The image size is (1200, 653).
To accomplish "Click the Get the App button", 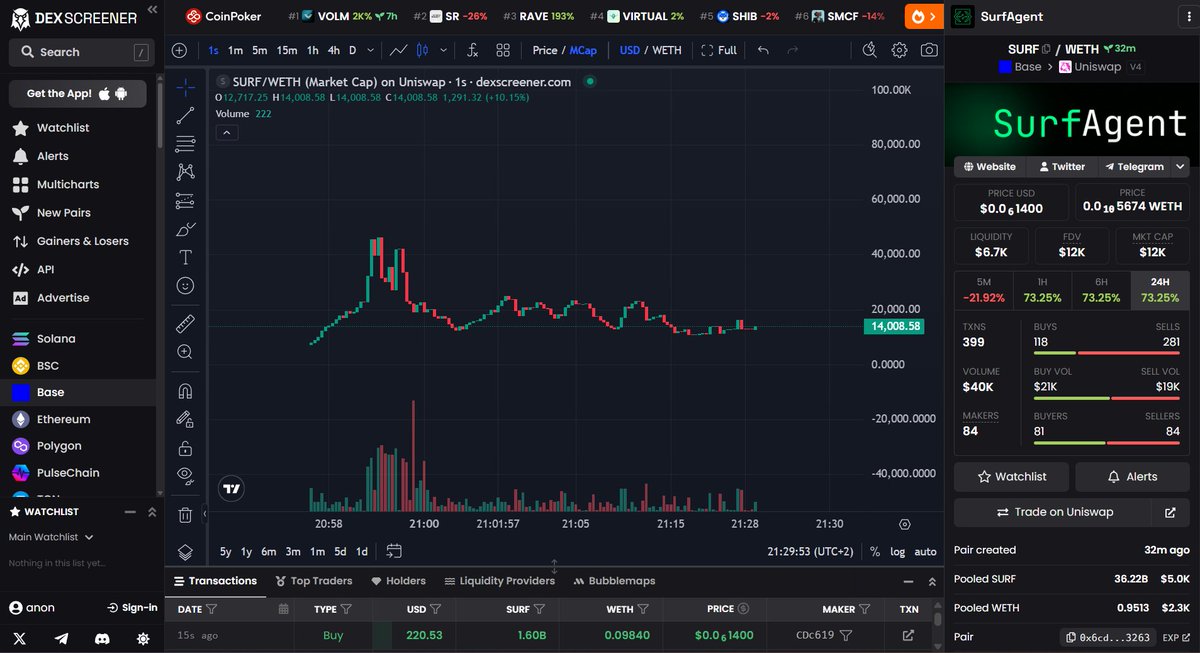I will pyautogui.click(x=78, y=94).
